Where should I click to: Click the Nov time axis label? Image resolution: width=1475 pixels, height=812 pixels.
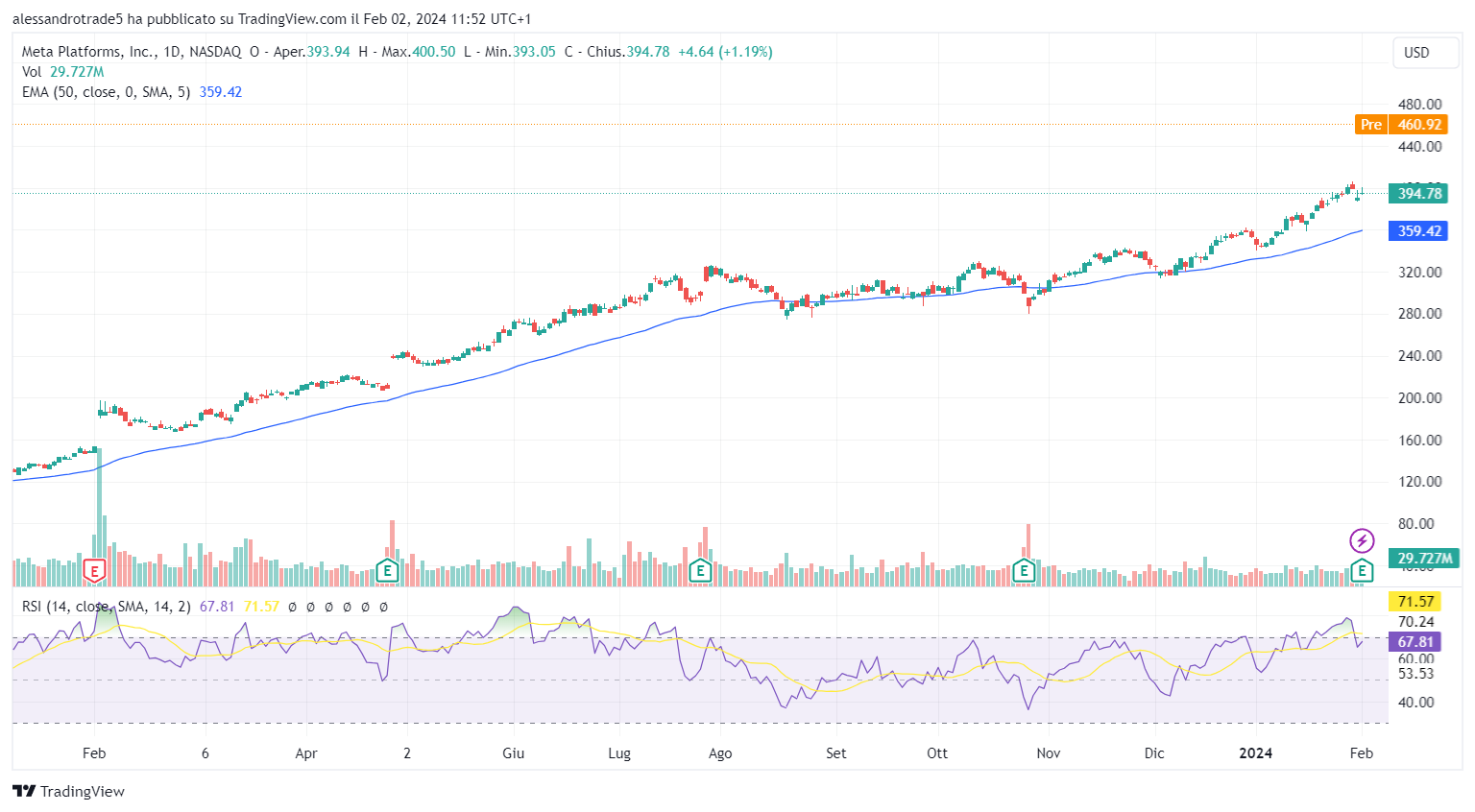coord(1049,753)
